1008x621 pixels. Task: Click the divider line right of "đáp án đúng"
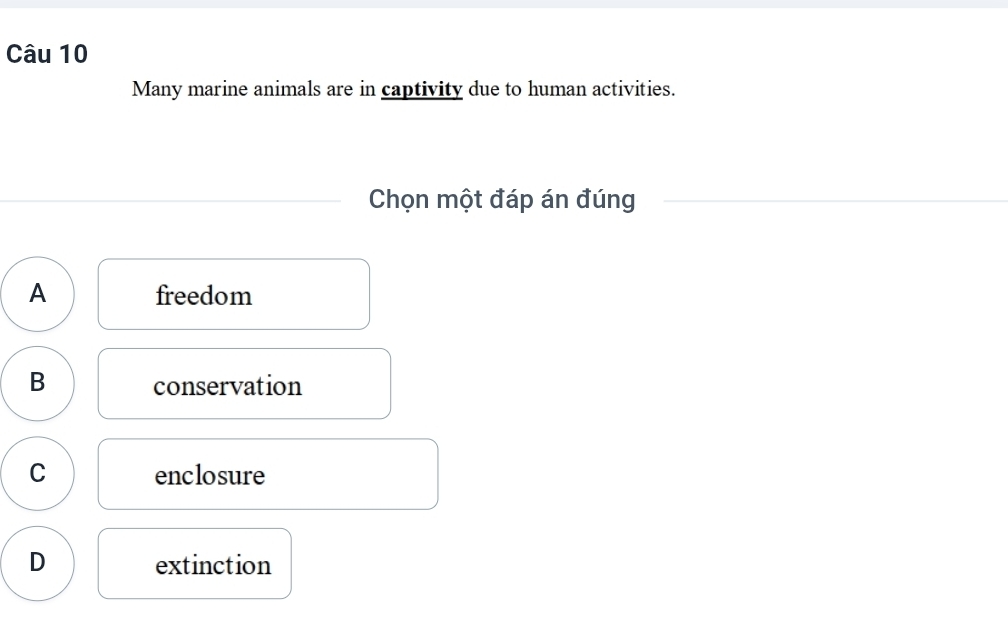click(x=836, y=201)
